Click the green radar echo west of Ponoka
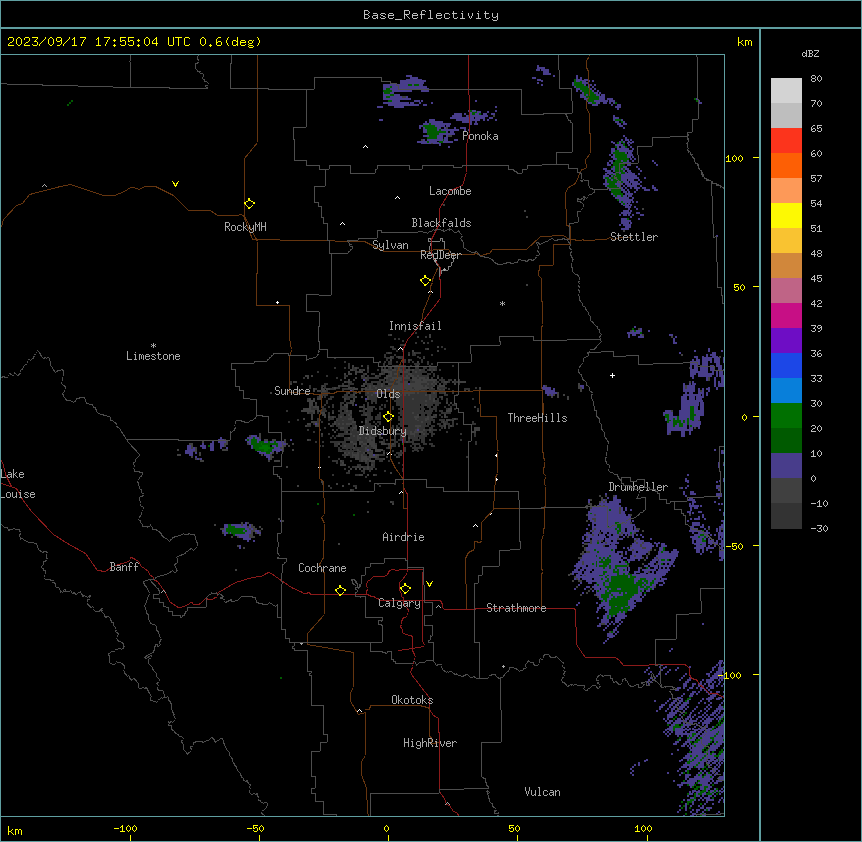Screen dimensions: 862x842 click(432, 131)
